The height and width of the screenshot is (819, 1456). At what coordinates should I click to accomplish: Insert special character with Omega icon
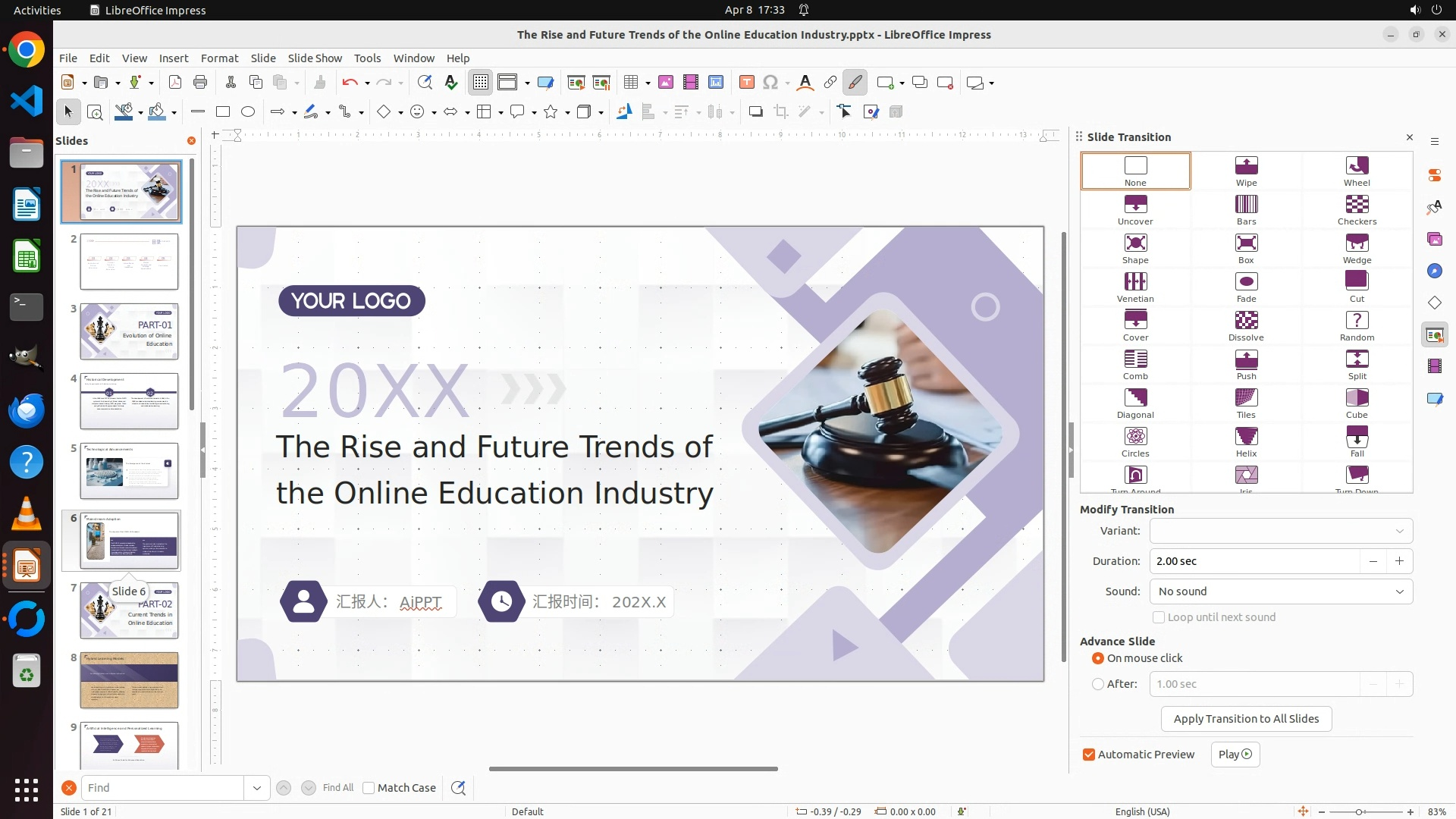770,83
